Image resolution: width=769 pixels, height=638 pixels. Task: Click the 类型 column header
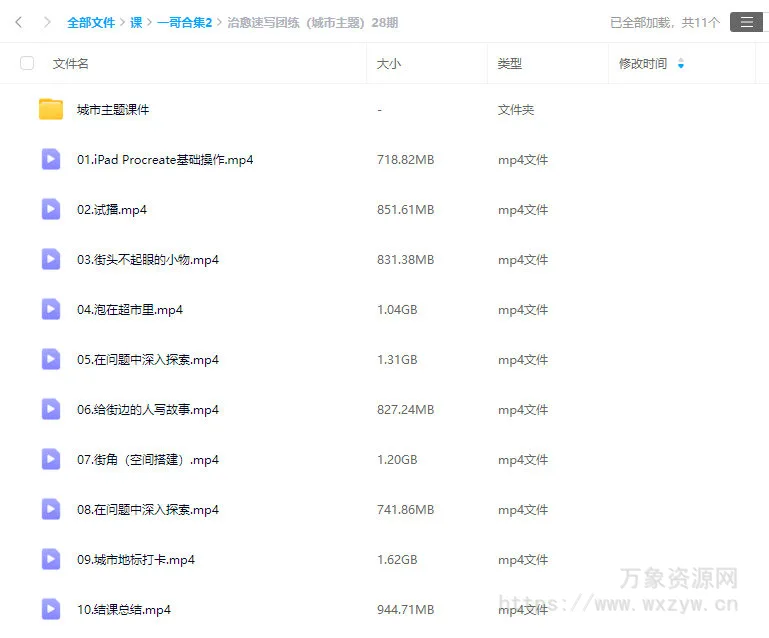click(x=510, y=63)
